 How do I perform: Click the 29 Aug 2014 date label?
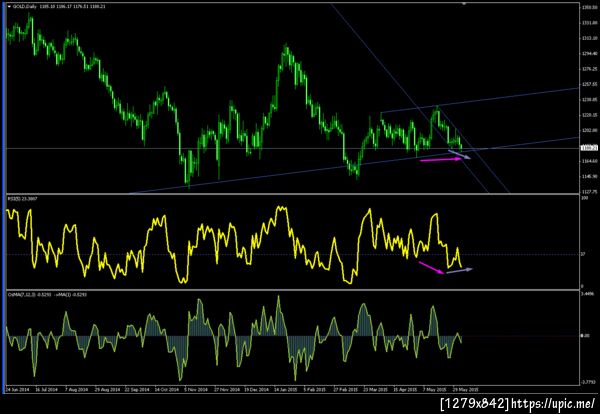[107, 389]
